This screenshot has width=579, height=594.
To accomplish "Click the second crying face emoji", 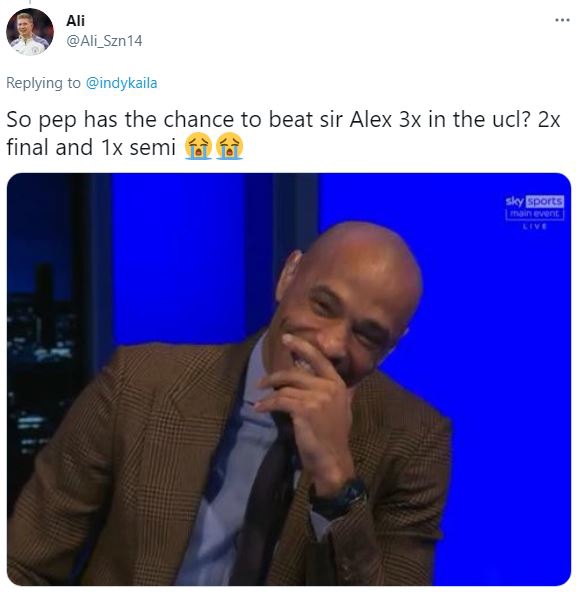I will point(229,146).
